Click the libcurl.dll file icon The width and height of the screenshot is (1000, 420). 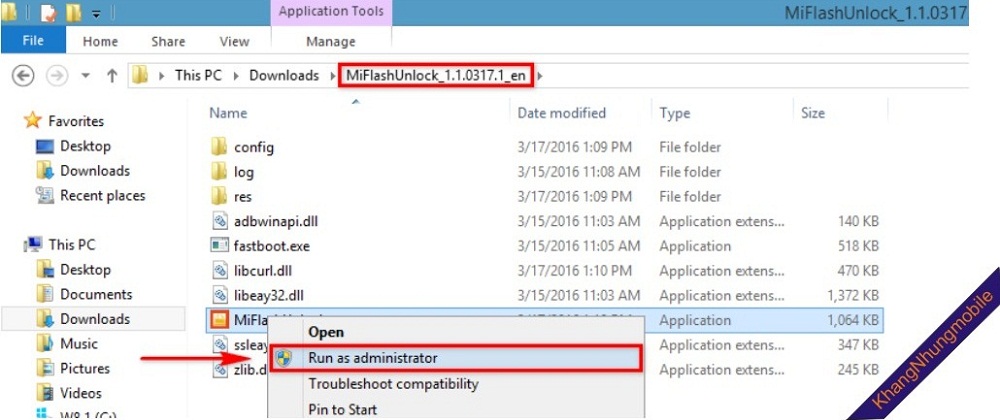click(x=219, y=270)
